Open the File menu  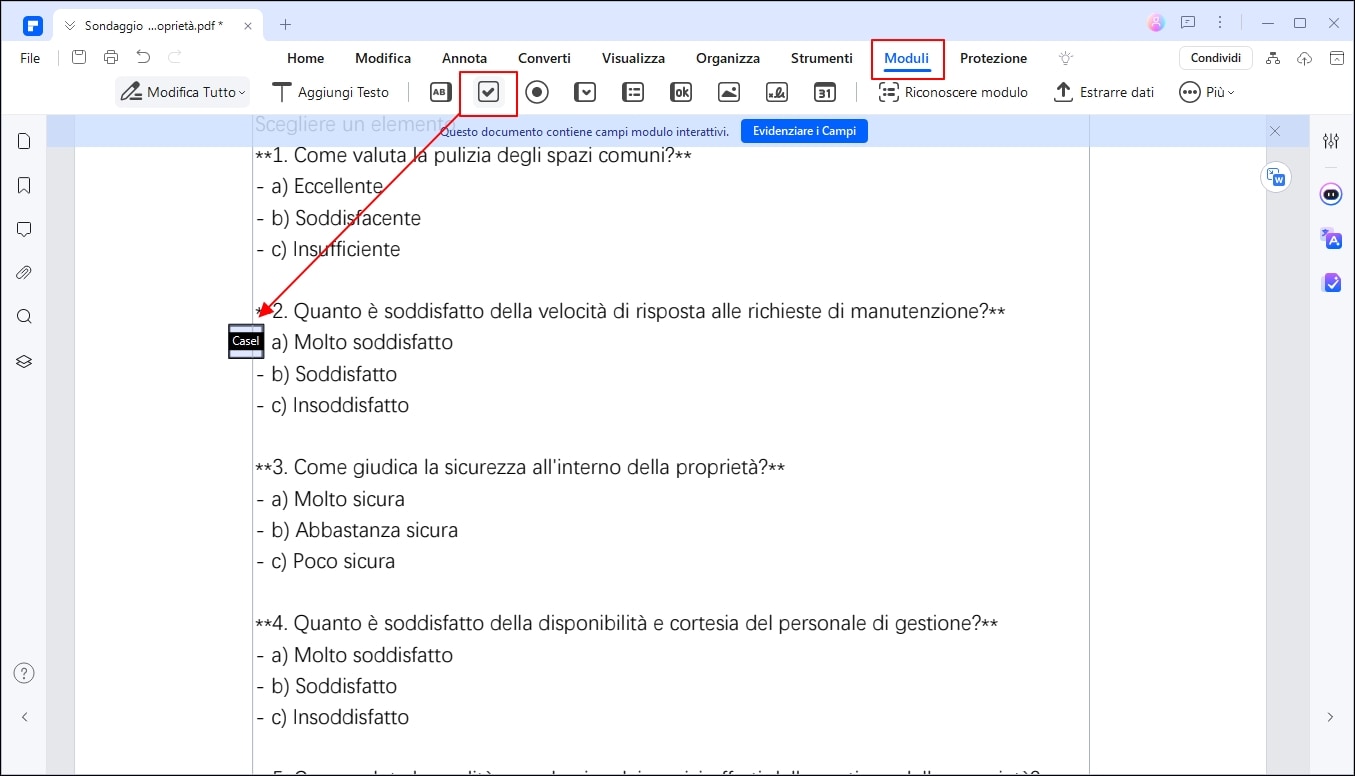[x=30, y=58]
